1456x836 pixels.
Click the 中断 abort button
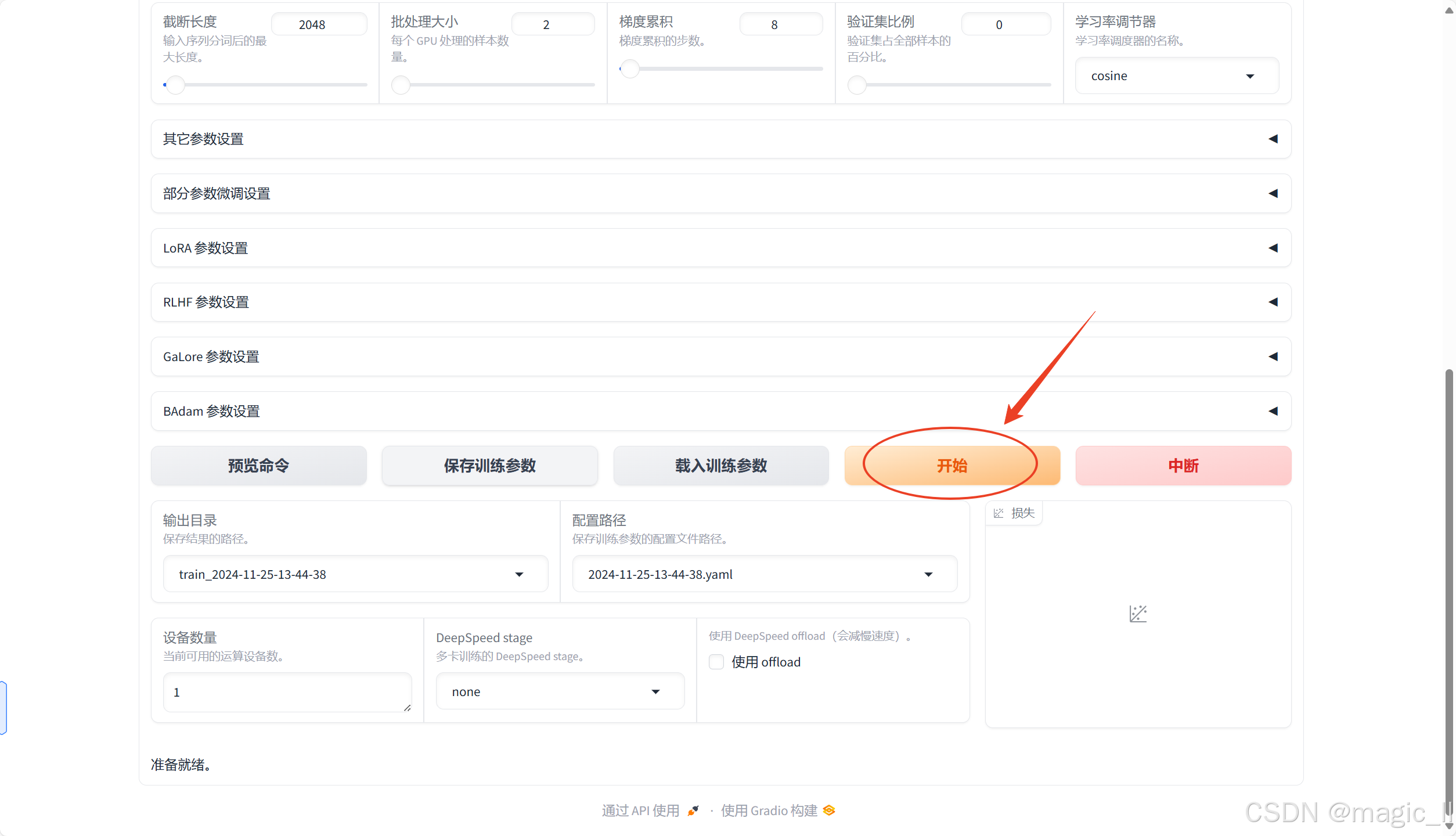pos(1183,466)
